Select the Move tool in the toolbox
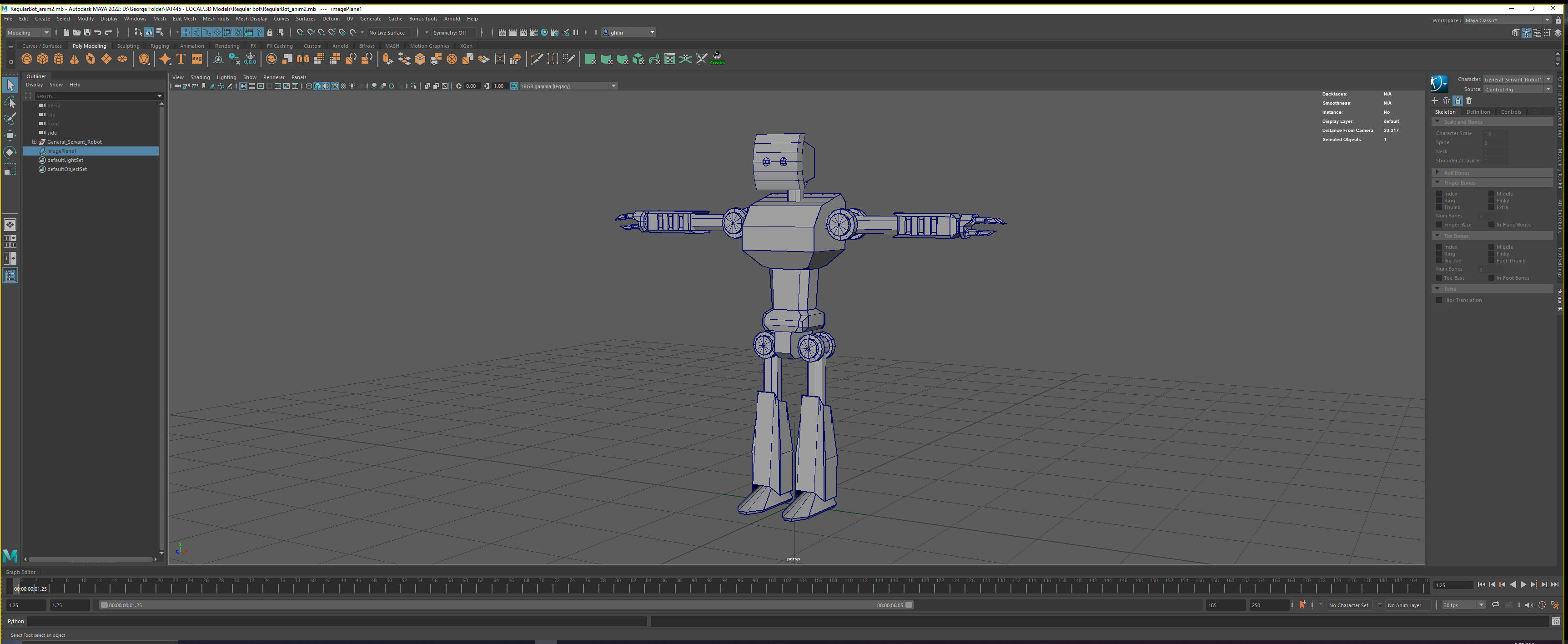Image resolution: width=1568 pixels, height=644 pixels. 10,135
